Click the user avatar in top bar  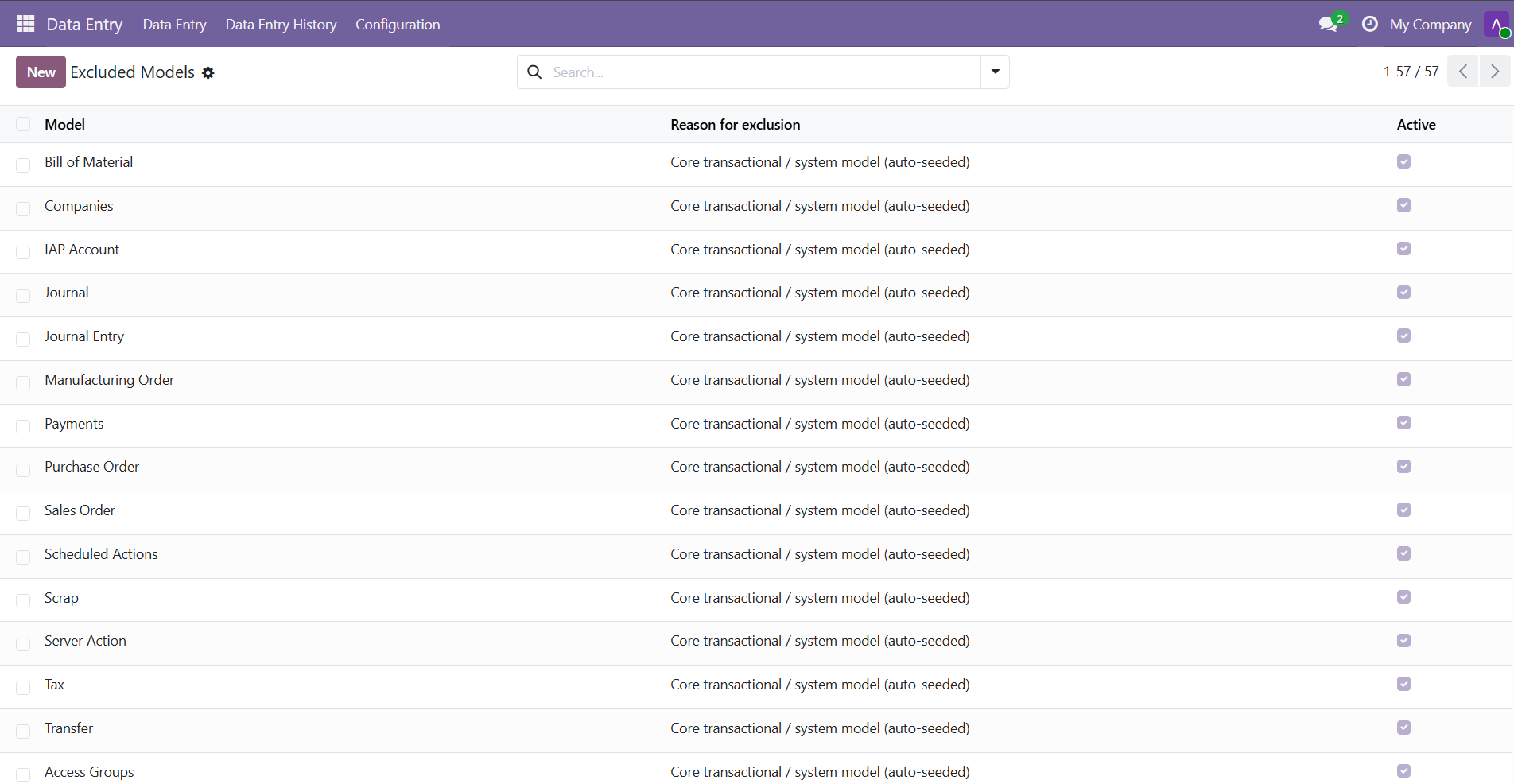1496,24
